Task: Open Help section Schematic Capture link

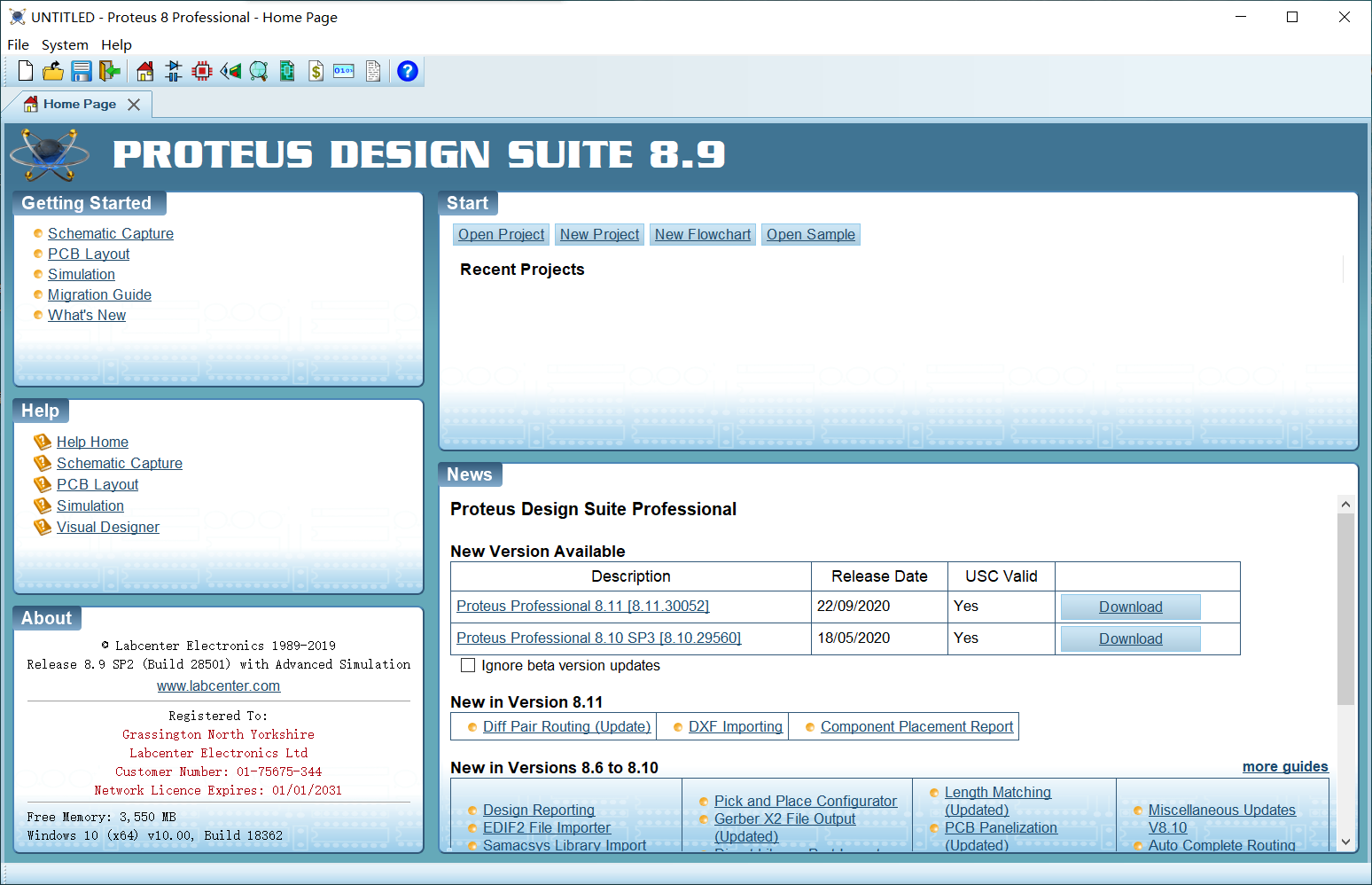Action: tap(120, 463)
